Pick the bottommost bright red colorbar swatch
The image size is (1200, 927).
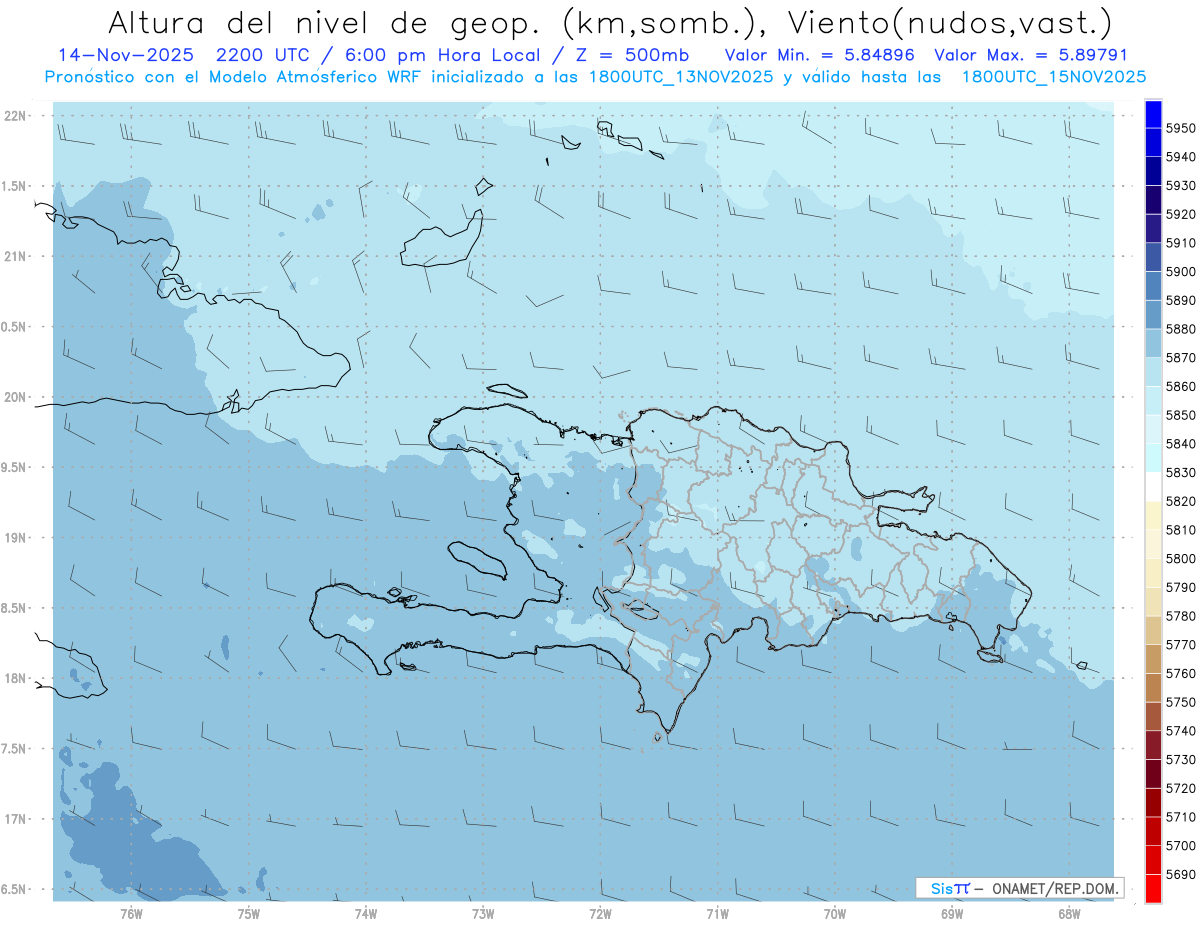point(1153,889)
